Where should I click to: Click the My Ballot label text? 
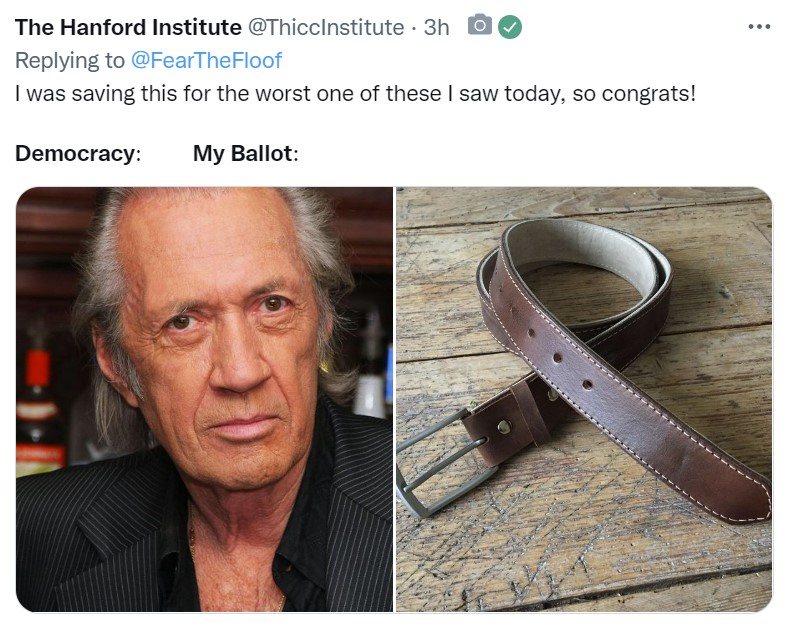point(246,153)
